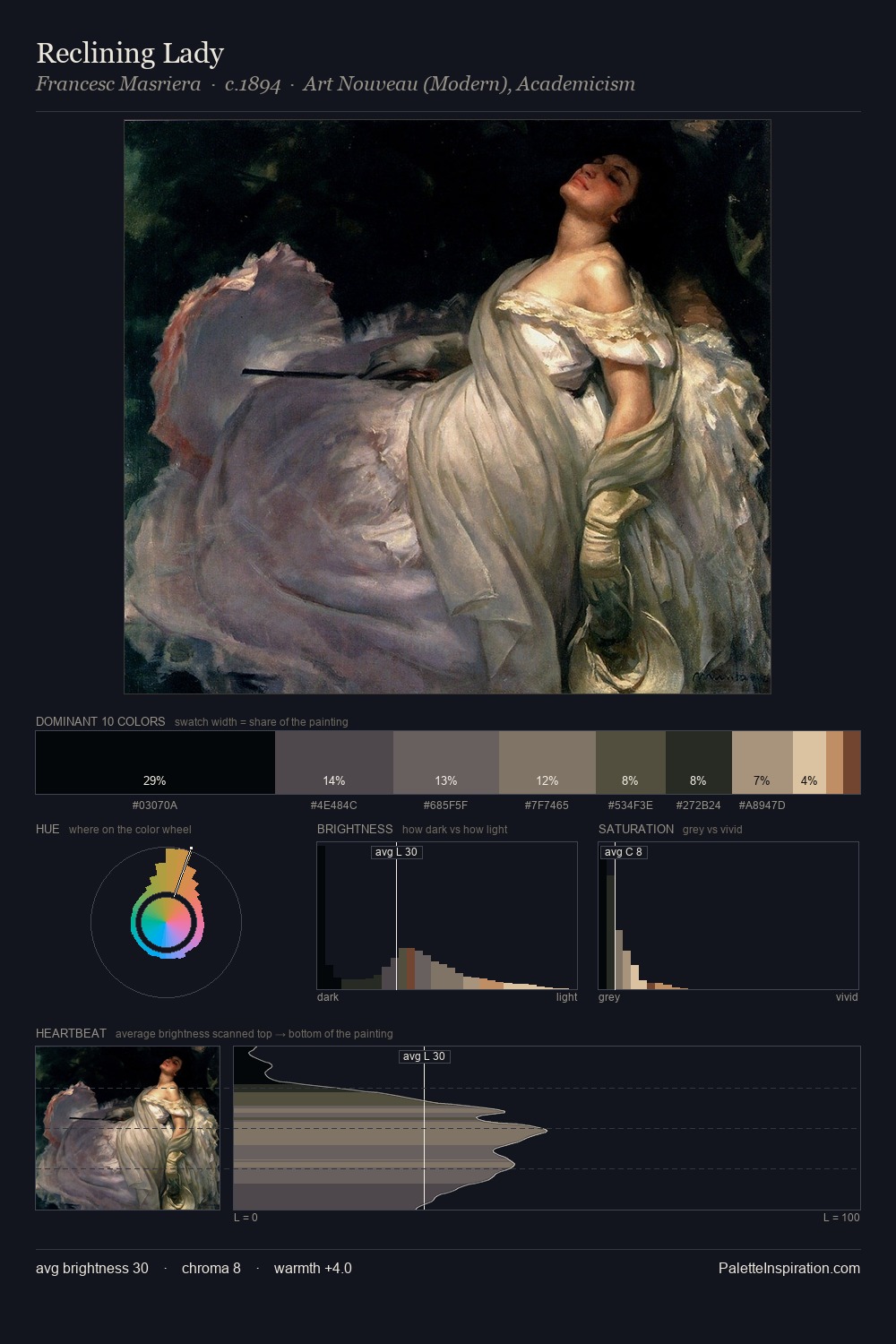
Task: Select the black 29% color swatch
Action: (155, 762)
